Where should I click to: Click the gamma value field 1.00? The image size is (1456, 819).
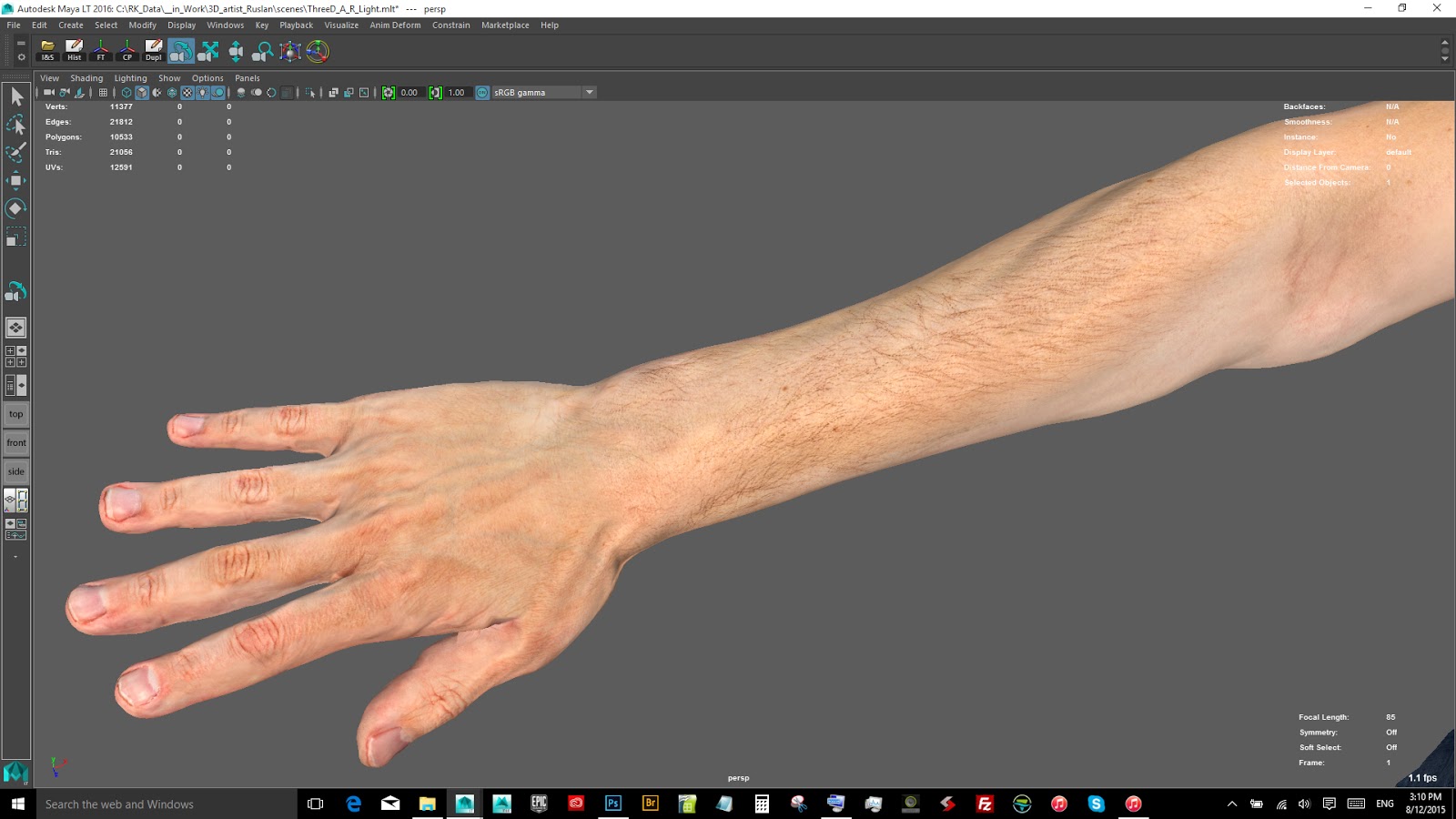[x=457, y=93]
